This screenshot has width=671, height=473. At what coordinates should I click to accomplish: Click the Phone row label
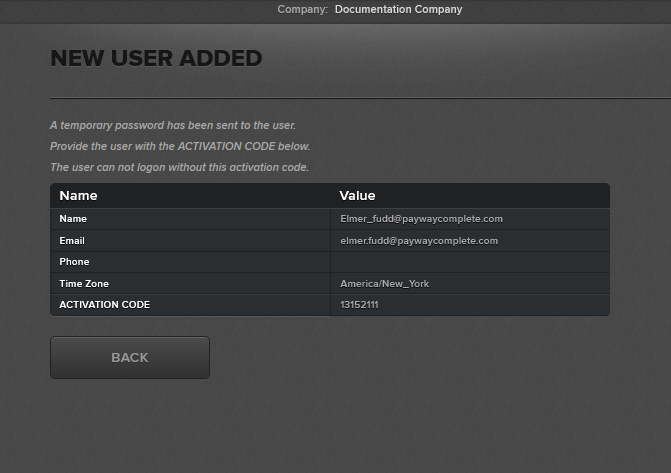coord(74,262)
